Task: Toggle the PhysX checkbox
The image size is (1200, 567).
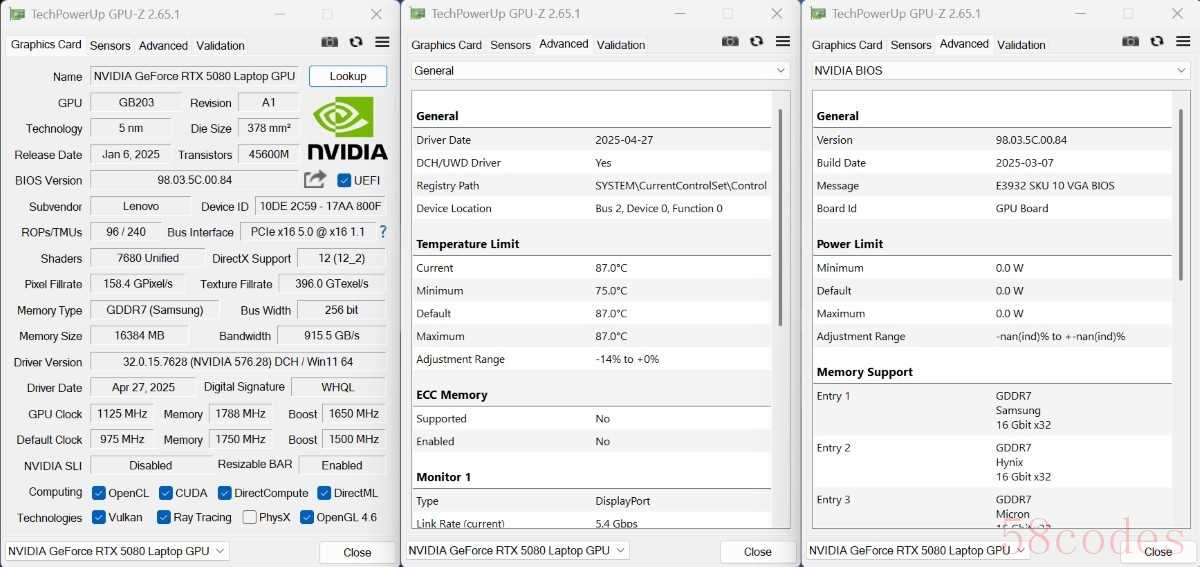Action: click(249, 517)
